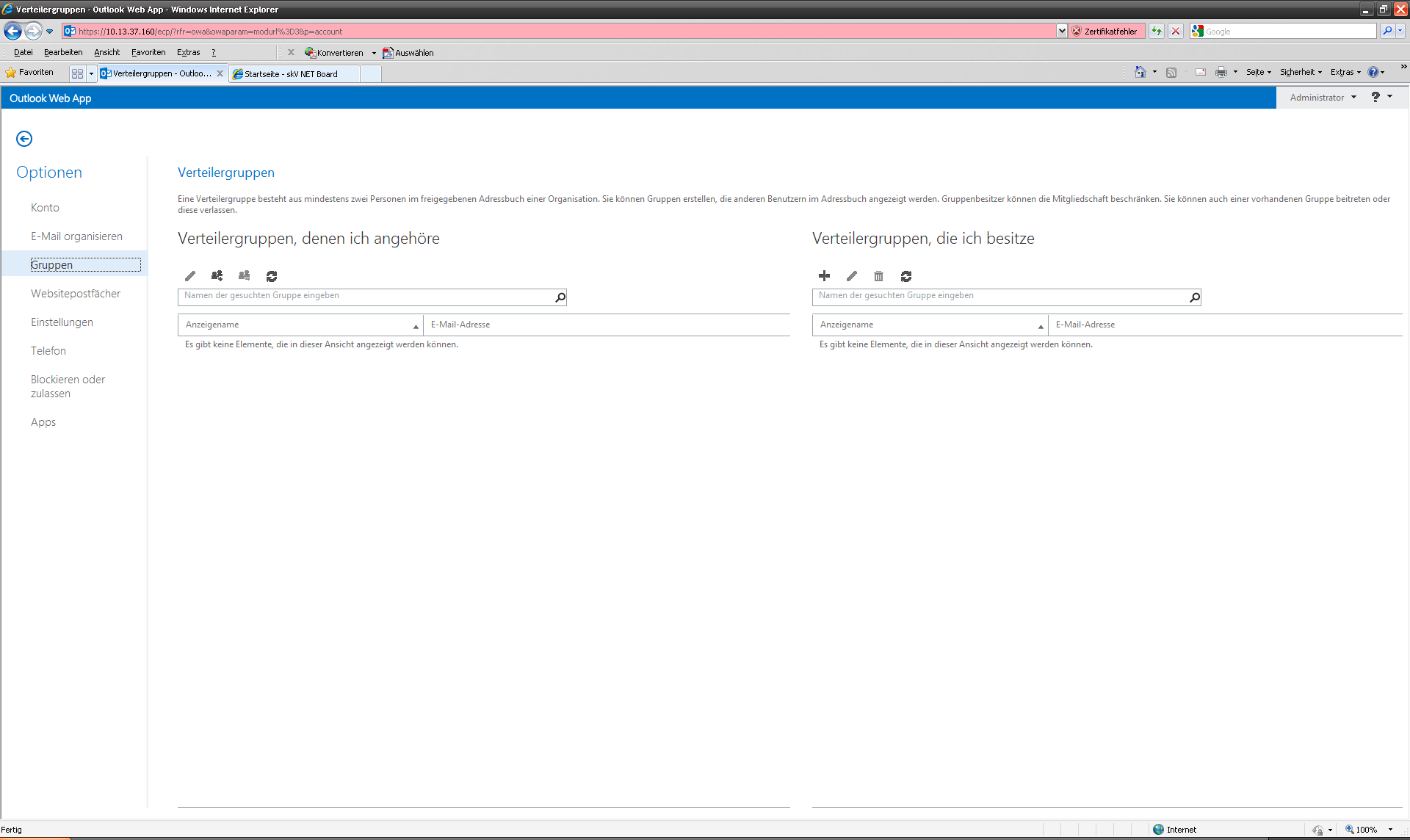Open the zoom level 100% dropdown

(1390, 830)
